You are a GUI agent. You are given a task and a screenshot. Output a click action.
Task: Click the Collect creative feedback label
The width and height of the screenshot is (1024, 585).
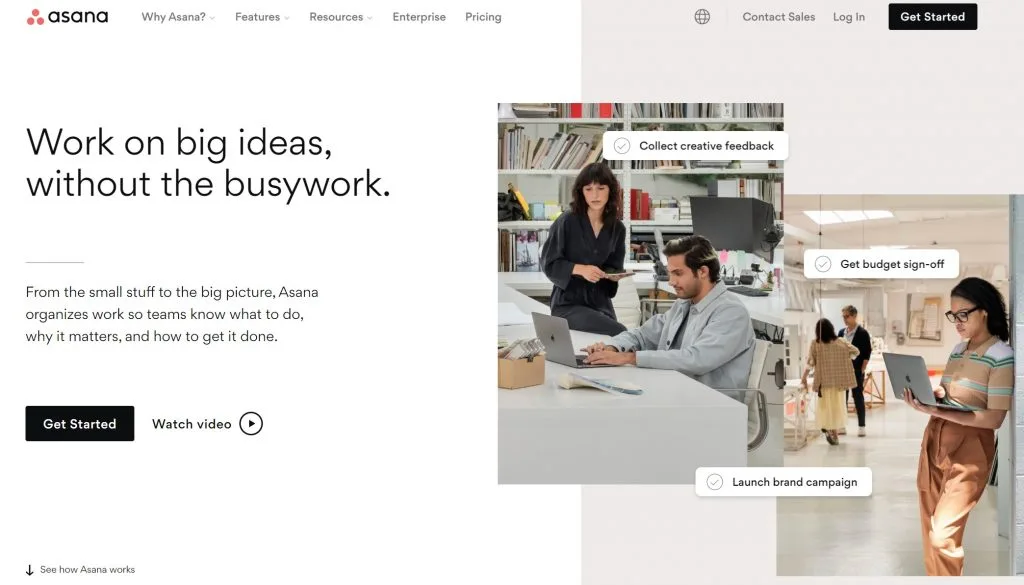click(x=707, y=146)
